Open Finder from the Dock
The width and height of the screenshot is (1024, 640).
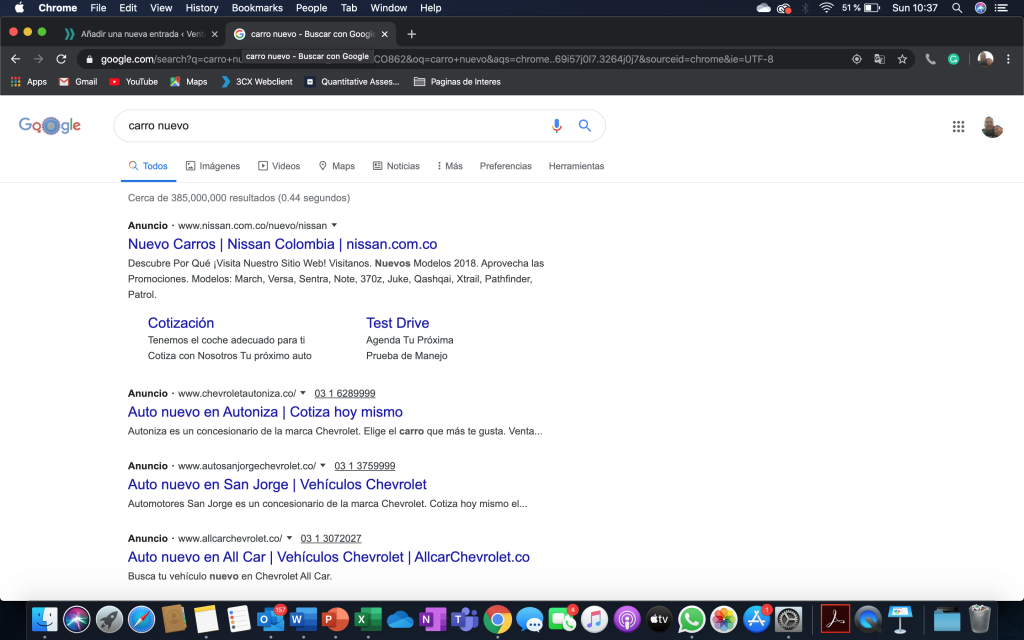(x=44, y=619)
